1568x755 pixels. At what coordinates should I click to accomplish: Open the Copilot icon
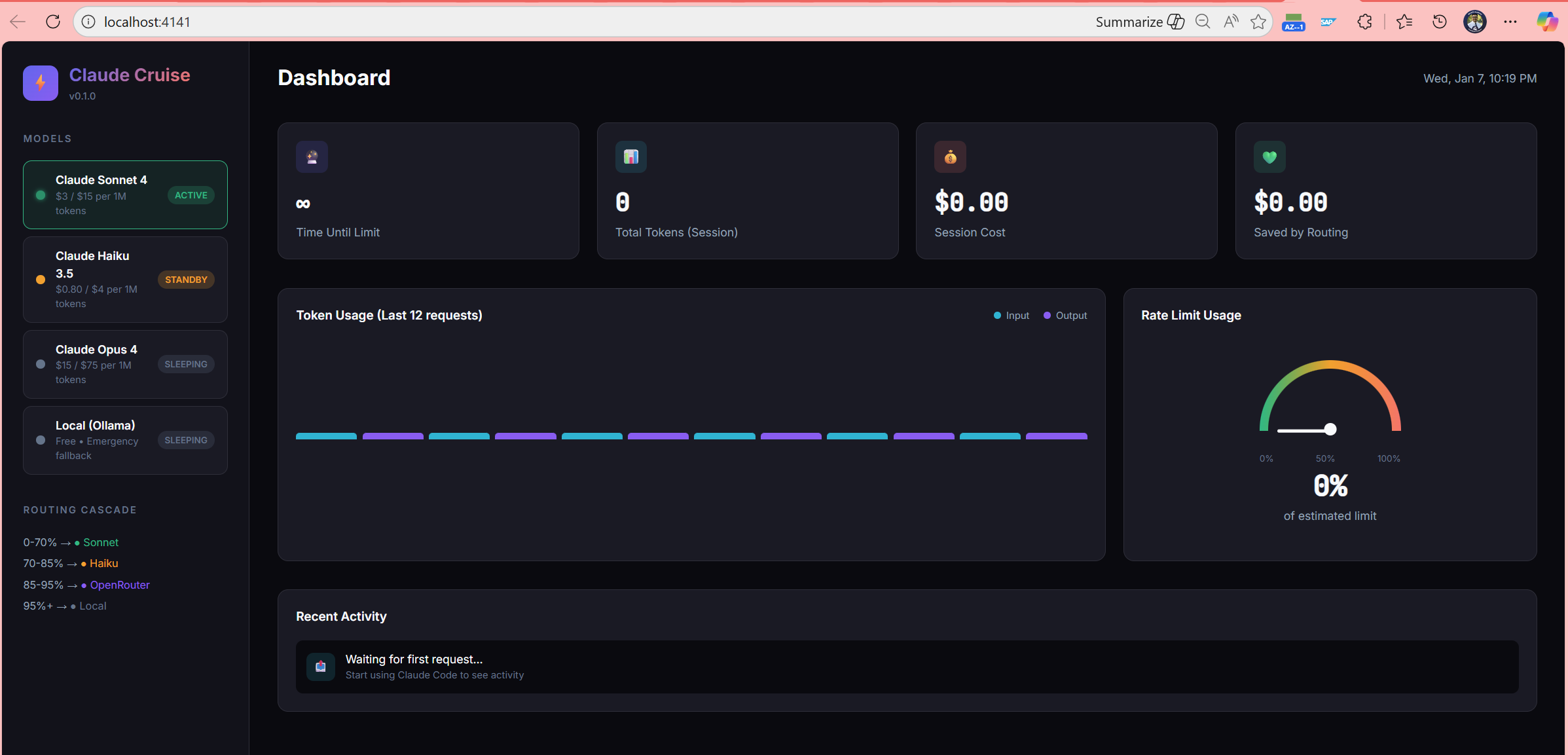[1548, 22]
